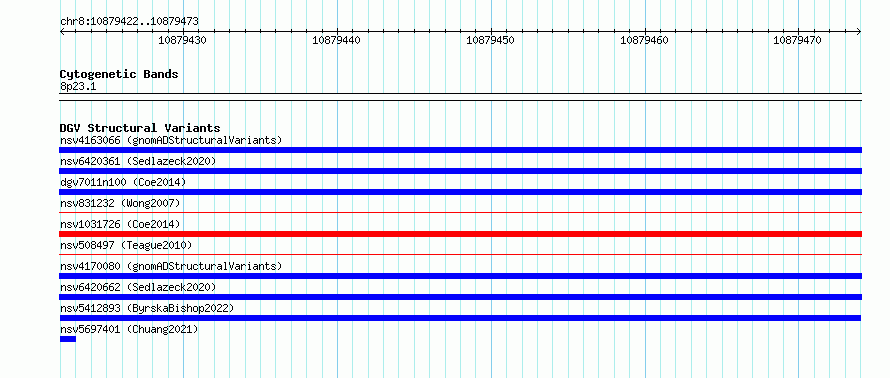This screenshot has width=890, height=378.
Task: Select the thin red line under nsv831232
Action: coord(460,213)
